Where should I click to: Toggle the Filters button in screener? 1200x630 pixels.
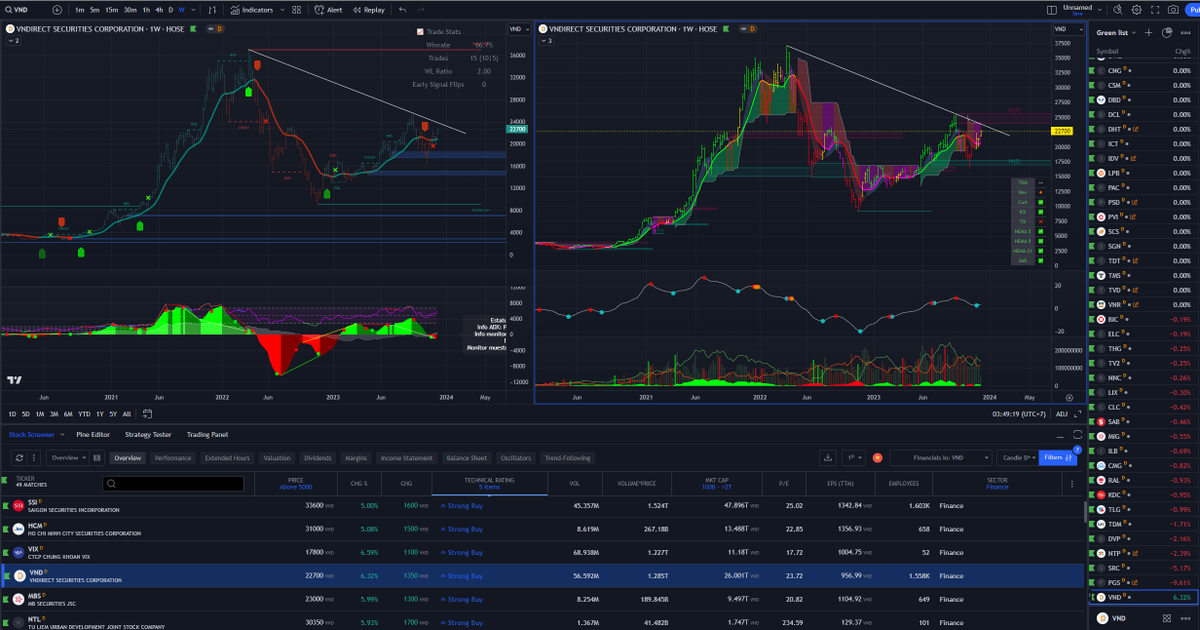[1057, 458]
